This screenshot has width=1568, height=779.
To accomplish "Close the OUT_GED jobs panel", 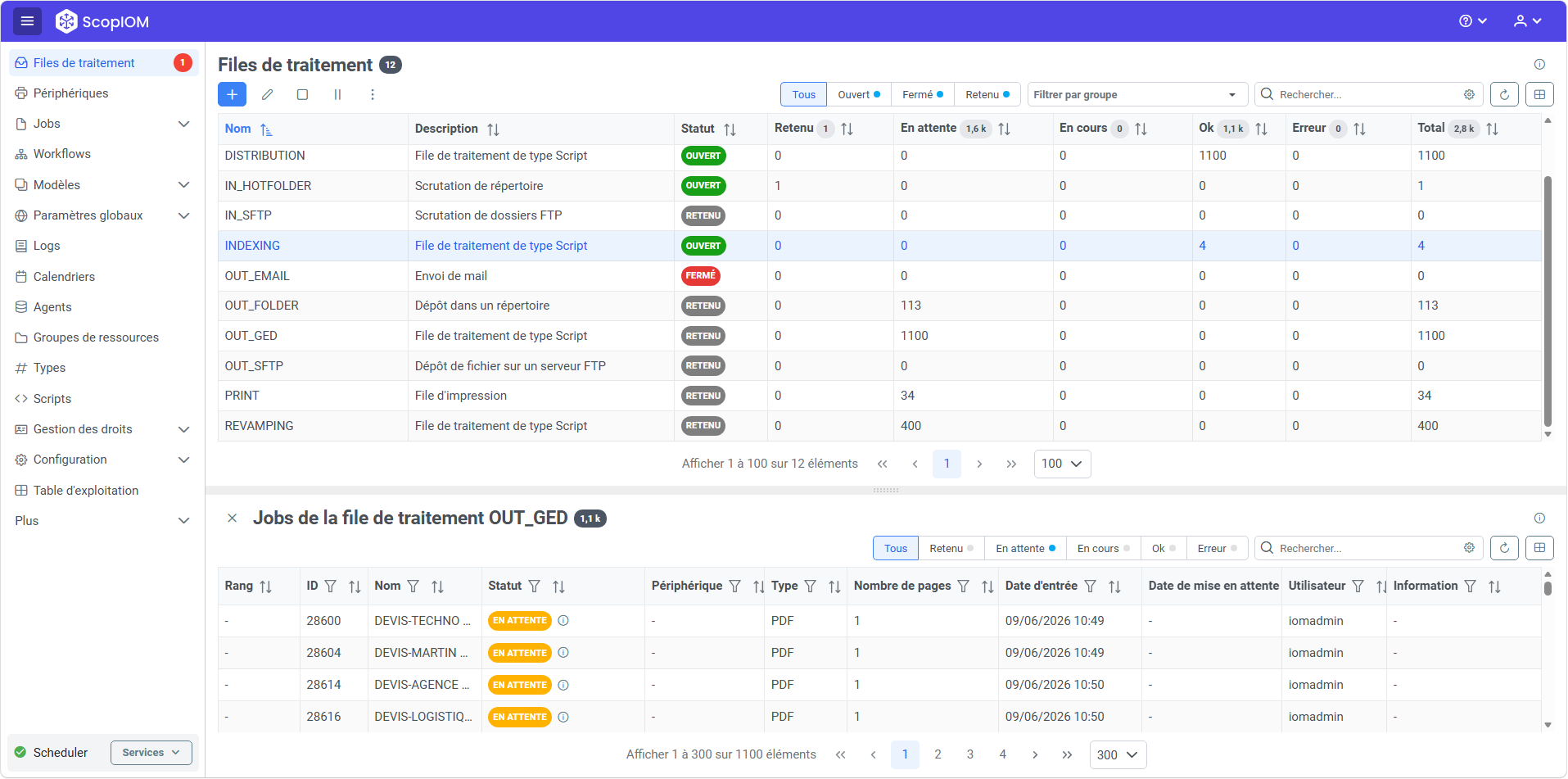I will (232, 518).
